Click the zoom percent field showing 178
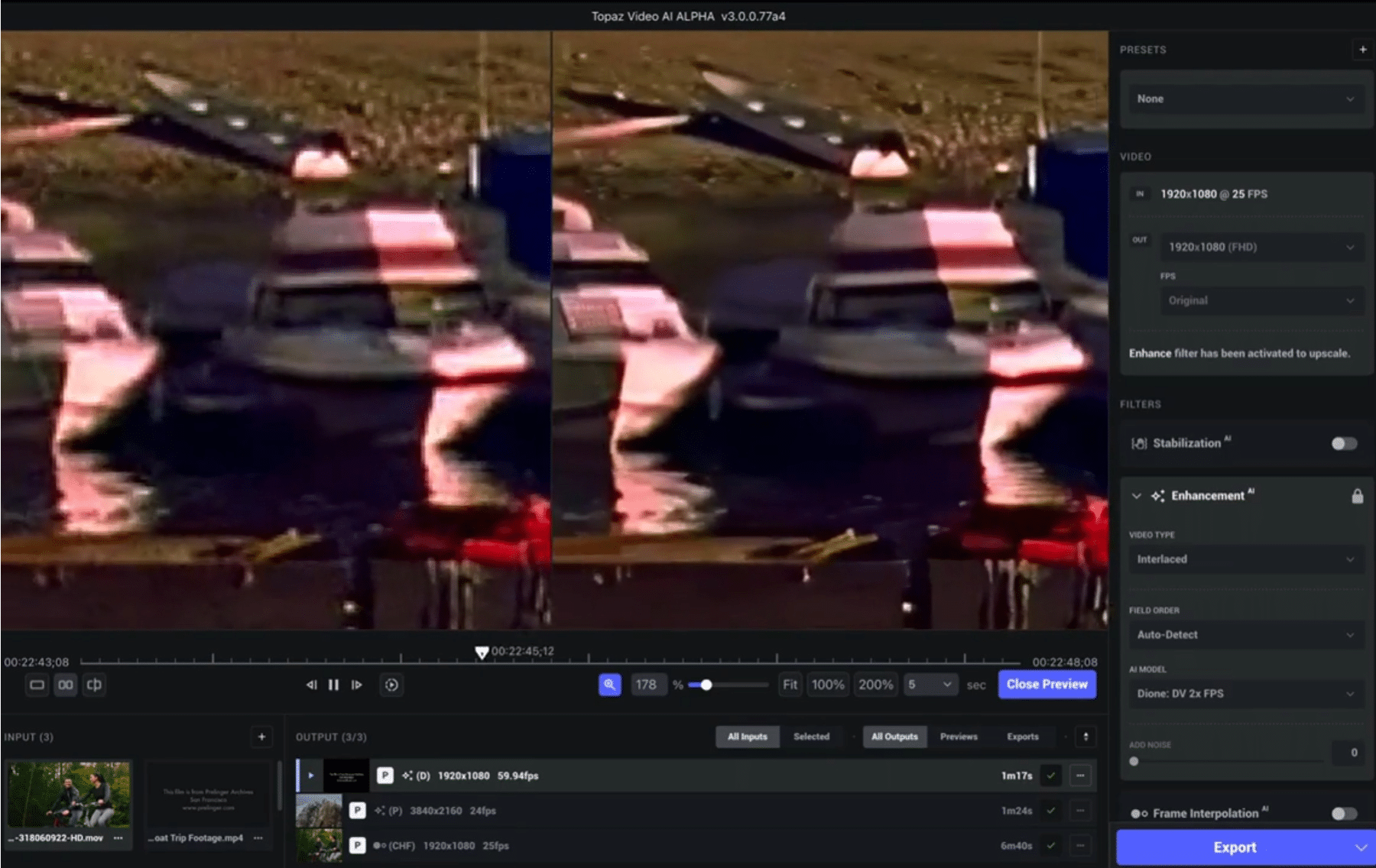The width and height of the screenshot is (1376, 868). [x=648, y=685]
